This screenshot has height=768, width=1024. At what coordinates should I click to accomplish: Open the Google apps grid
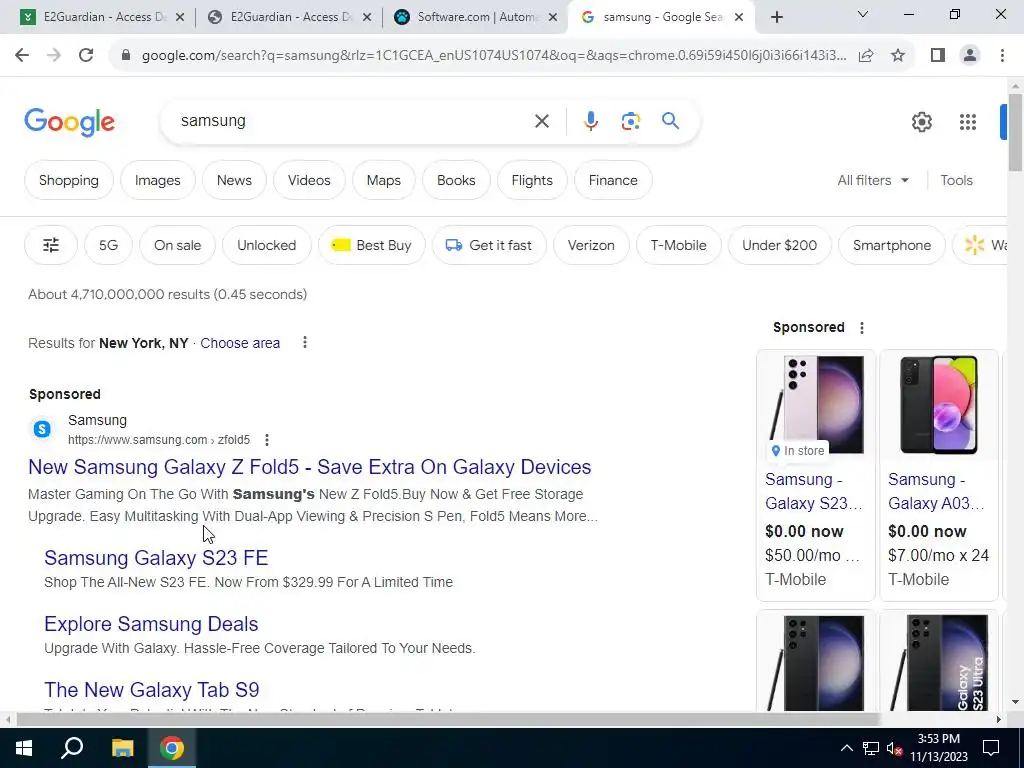967,121
